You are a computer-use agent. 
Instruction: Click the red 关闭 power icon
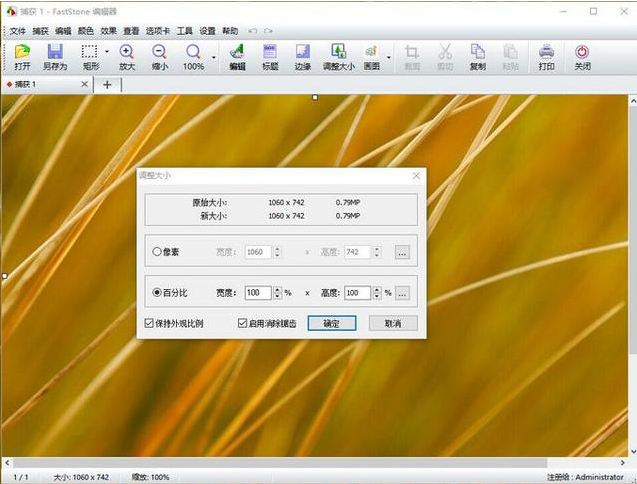coord(582,57)
